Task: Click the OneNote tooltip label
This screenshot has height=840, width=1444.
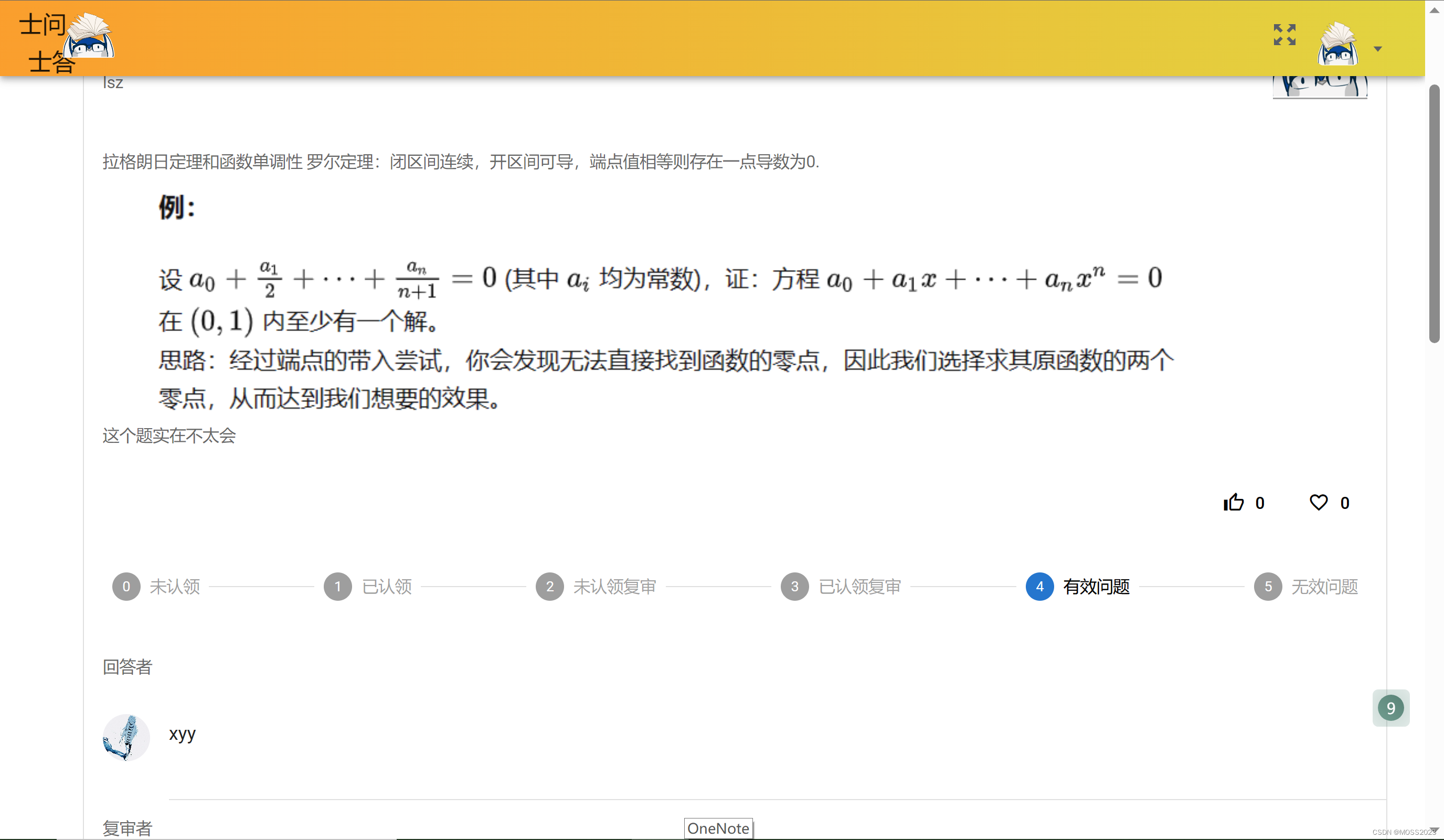Action: tap(718, 828)
